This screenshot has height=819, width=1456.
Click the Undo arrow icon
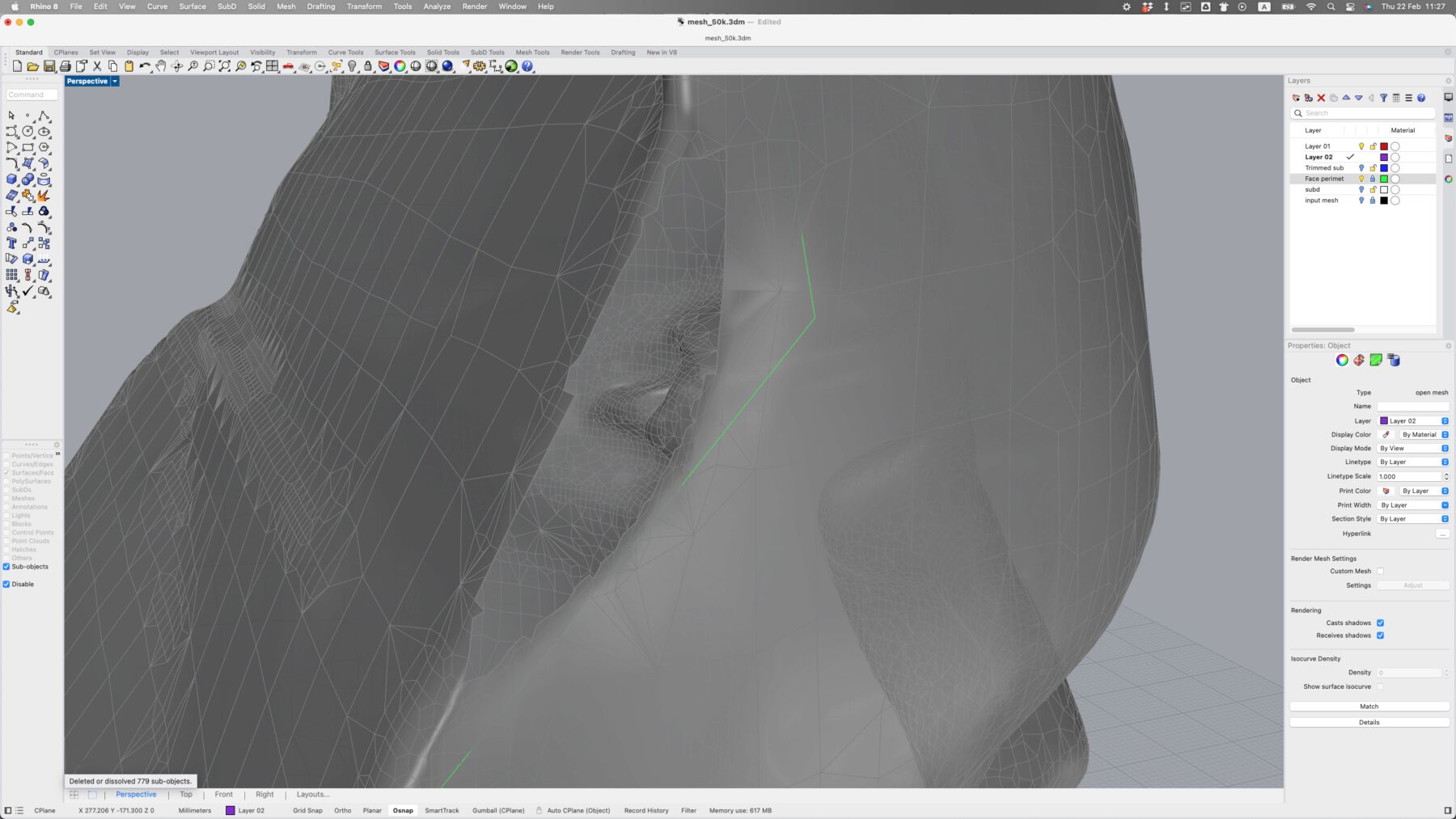coord(145,66)
